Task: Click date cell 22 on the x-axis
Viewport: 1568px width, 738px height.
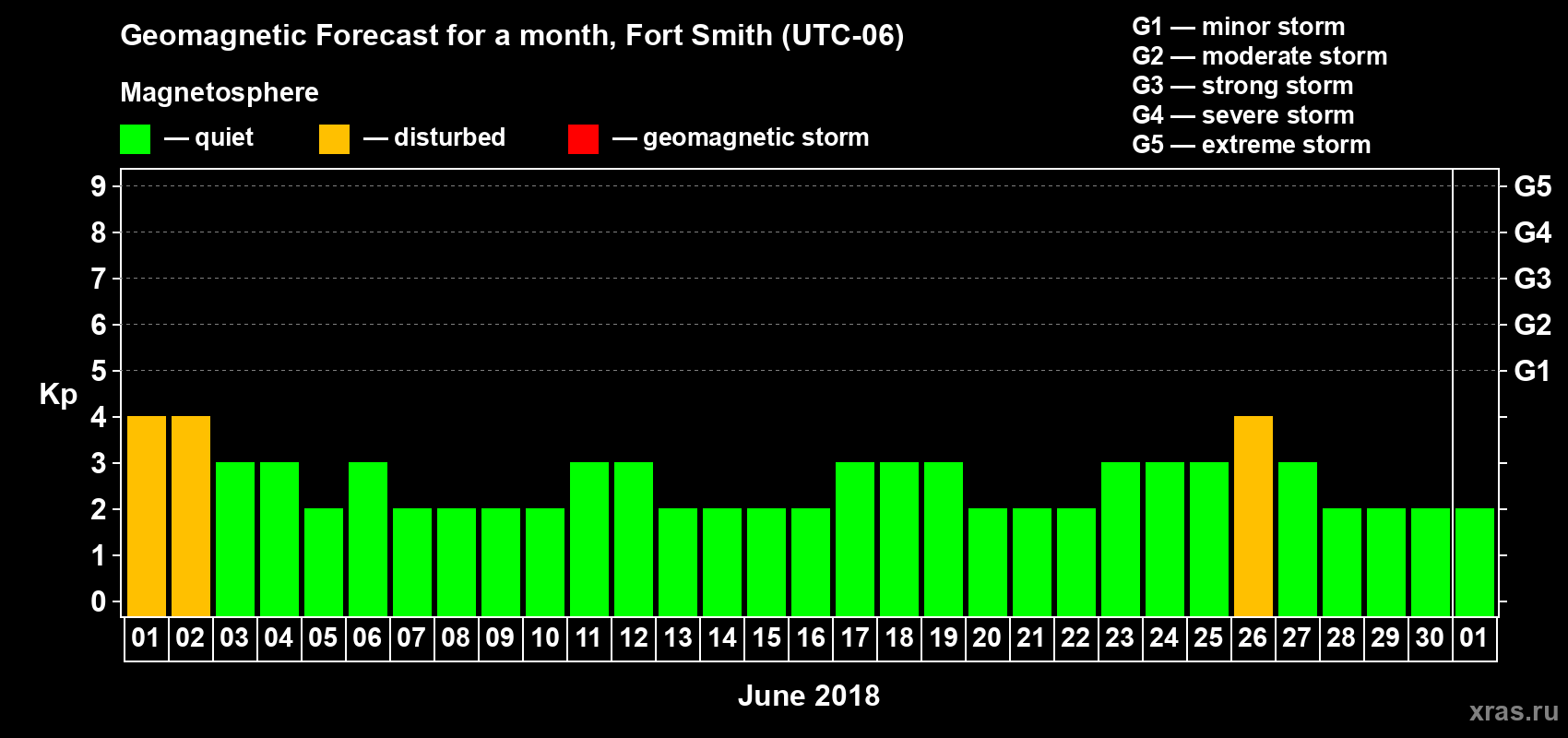Action: tap(1076, 638)
